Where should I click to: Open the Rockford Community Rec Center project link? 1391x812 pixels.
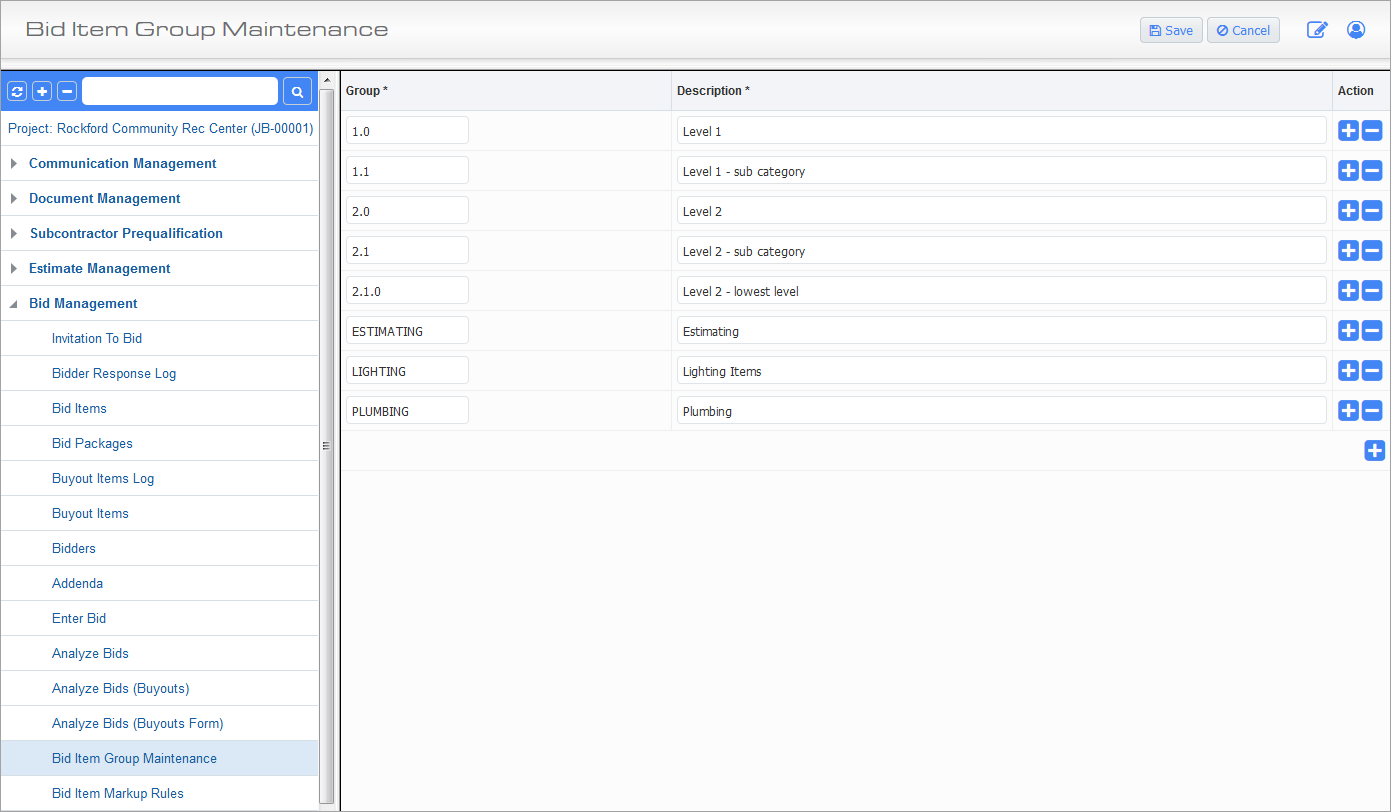[160, 129]
